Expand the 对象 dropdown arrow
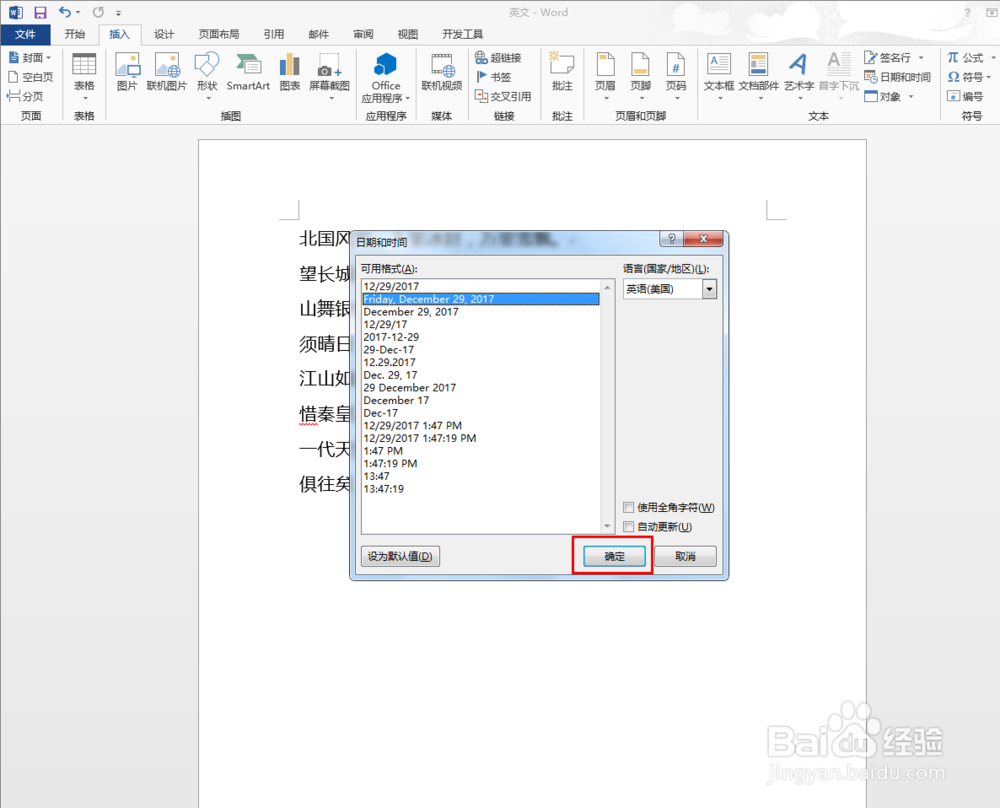The width and height of the screenshot is (1000, 808). [x=911, y=97]
